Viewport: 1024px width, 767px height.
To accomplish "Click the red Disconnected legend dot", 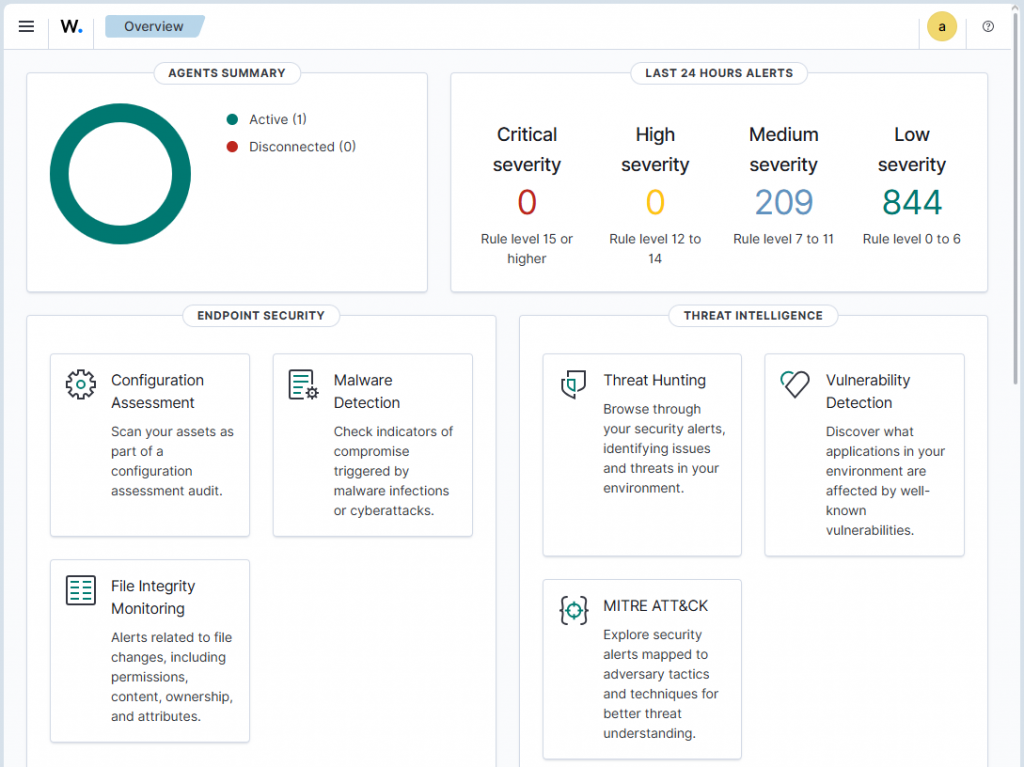I will point(232,147).
